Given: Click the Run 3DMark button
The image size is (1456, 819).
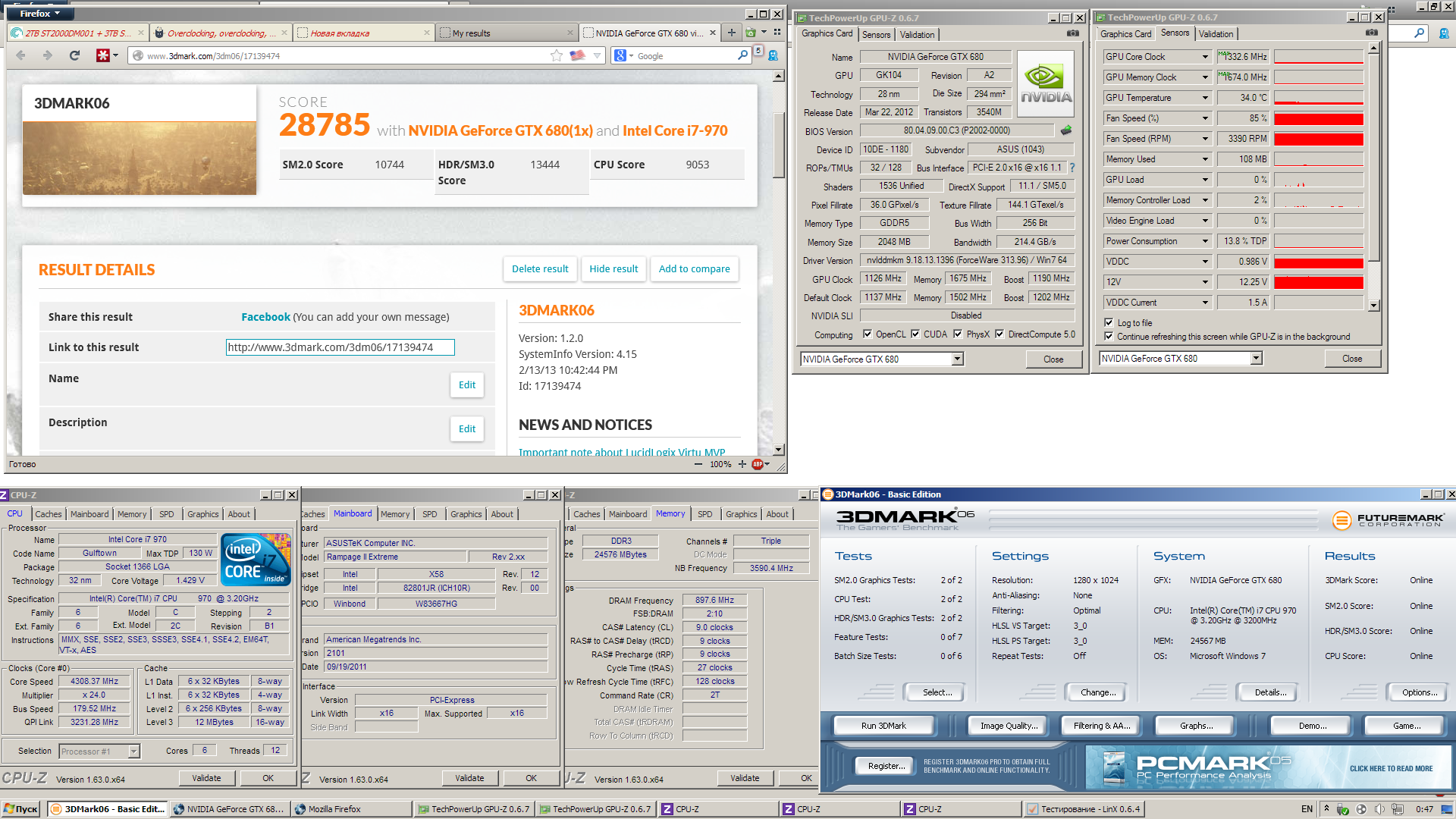Looking at the screenshot, I should click(883, 726).
